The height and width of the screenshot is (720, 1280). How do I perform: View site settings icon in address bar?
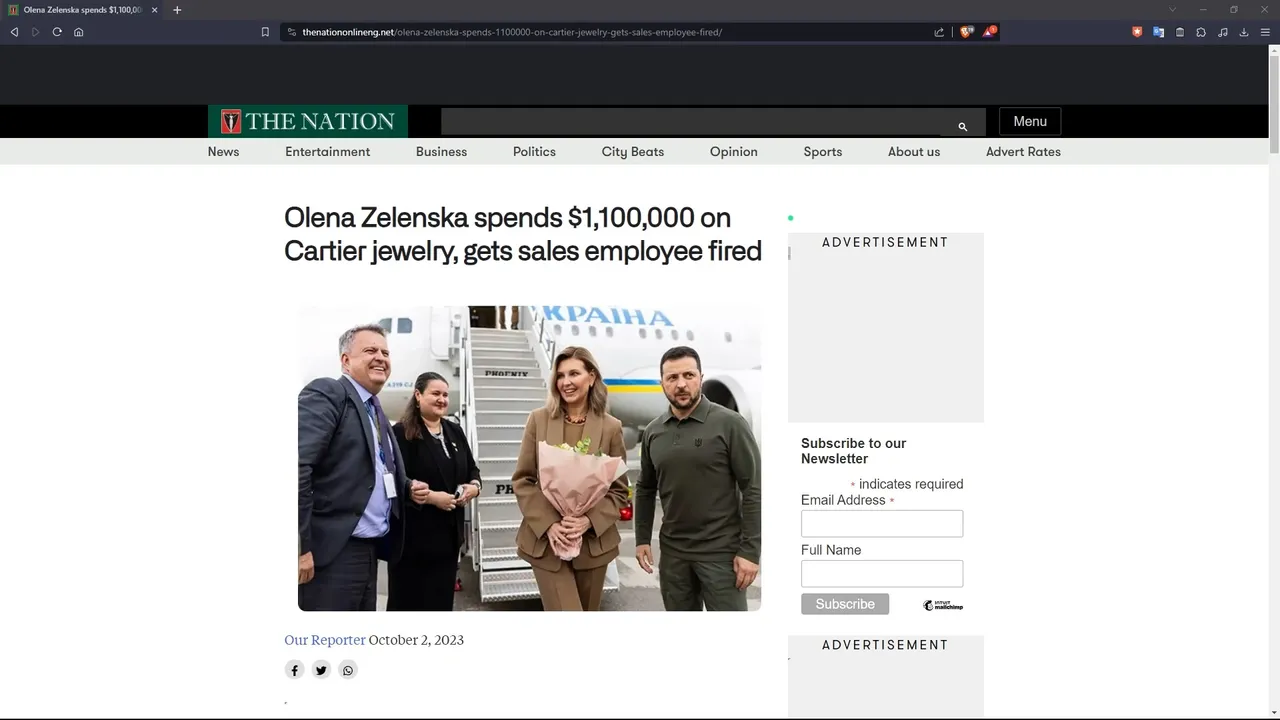(291, 32)
